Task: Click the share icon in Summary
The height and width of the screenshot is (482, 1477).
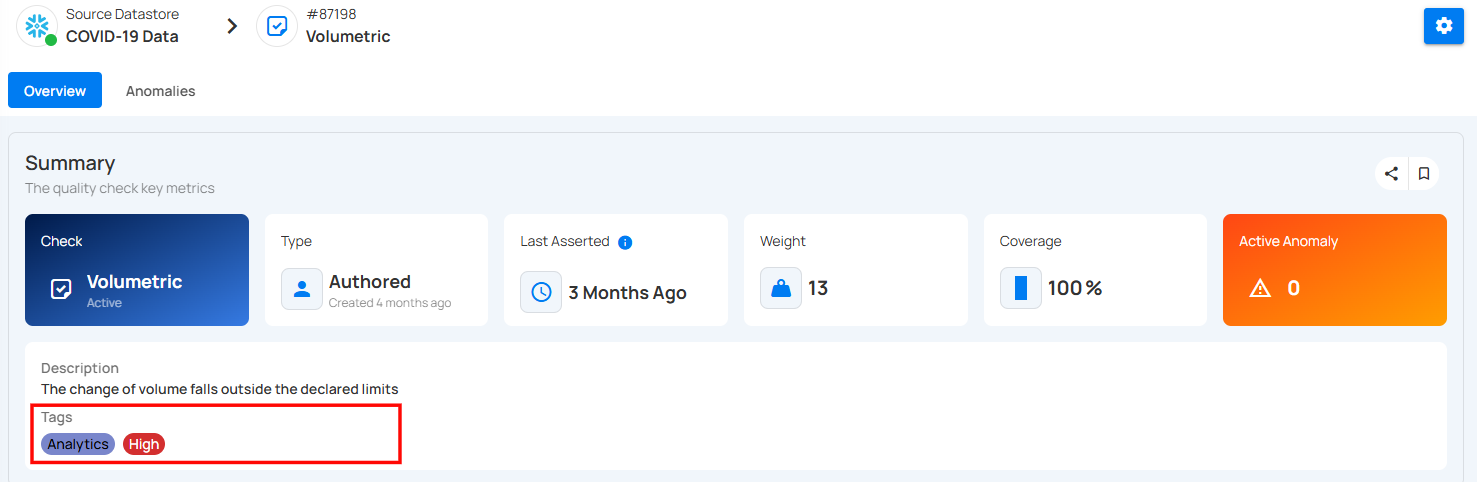Action: pyautogui.click(x=1391, y=174)
